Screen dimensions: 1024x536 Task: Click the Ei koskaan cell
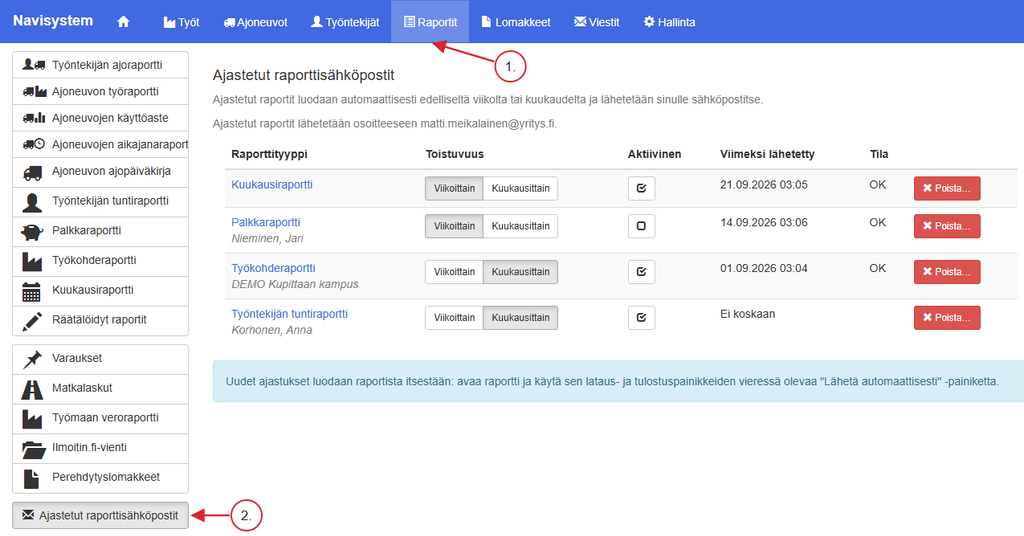747,314
